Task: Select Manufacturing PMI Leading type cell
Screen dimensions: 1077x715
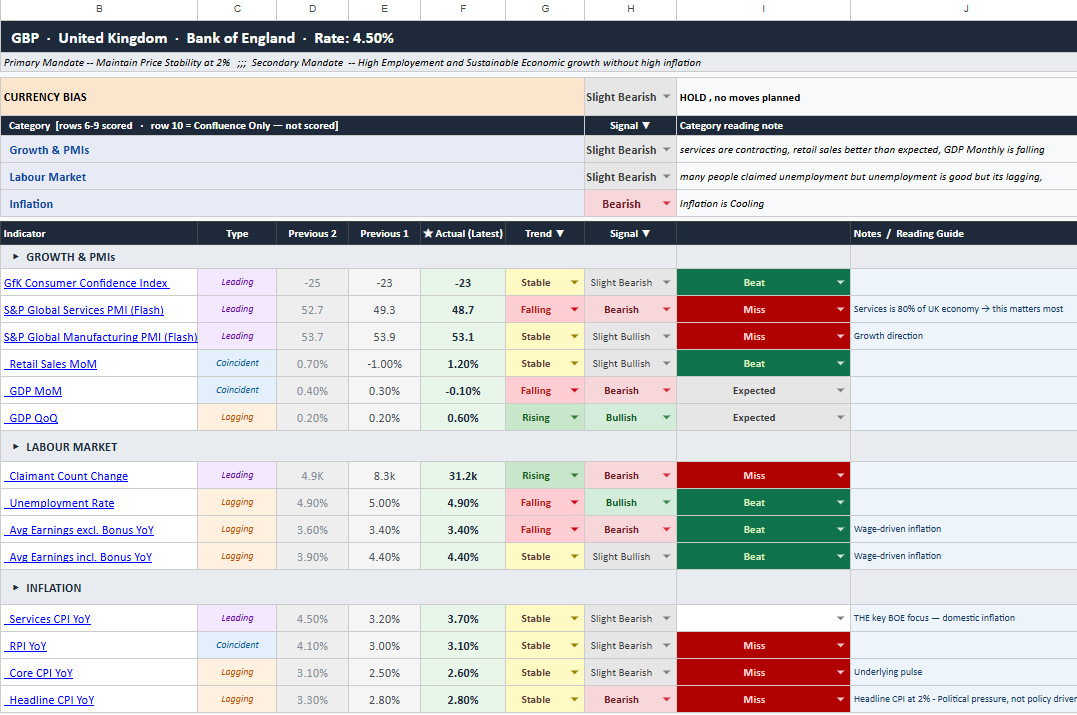Action: [x=237, y=337]
